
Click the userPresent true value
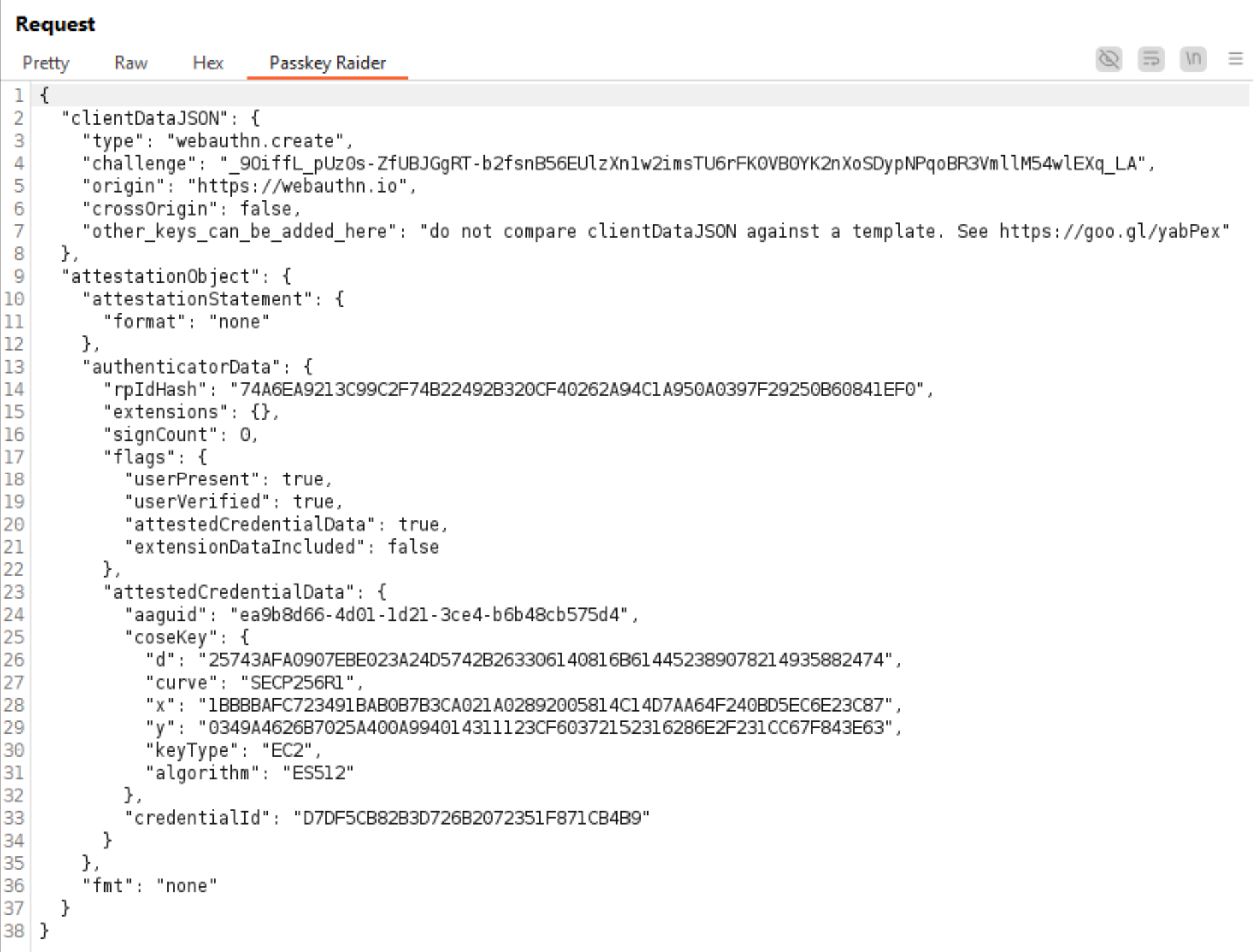click(x=303, y=480)
